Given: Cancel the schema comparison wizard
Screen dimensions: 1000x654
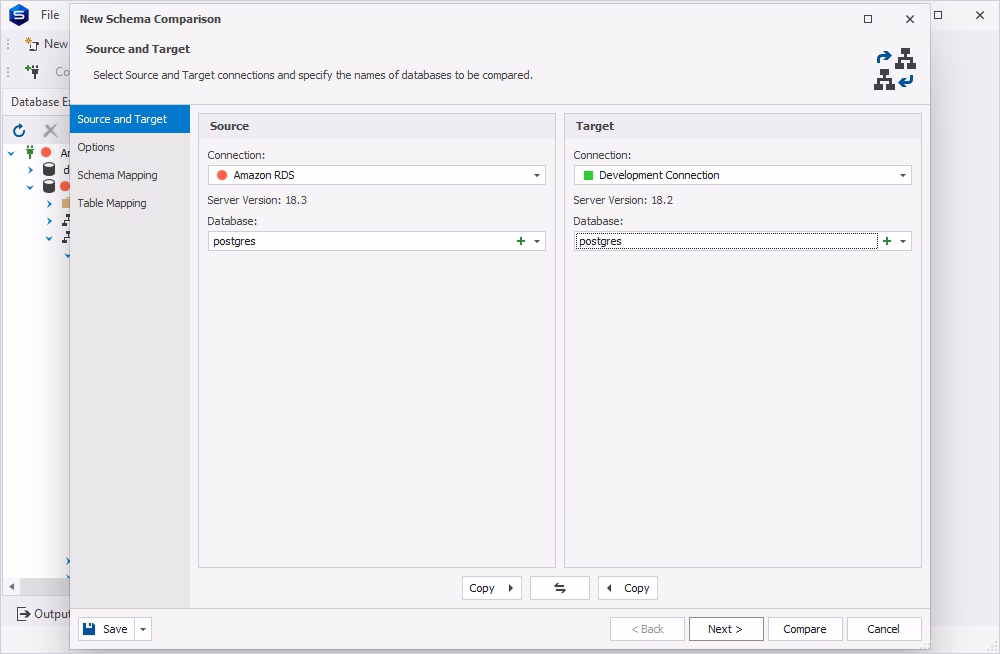Looking at the screenshot, I should tap(884, 629).
